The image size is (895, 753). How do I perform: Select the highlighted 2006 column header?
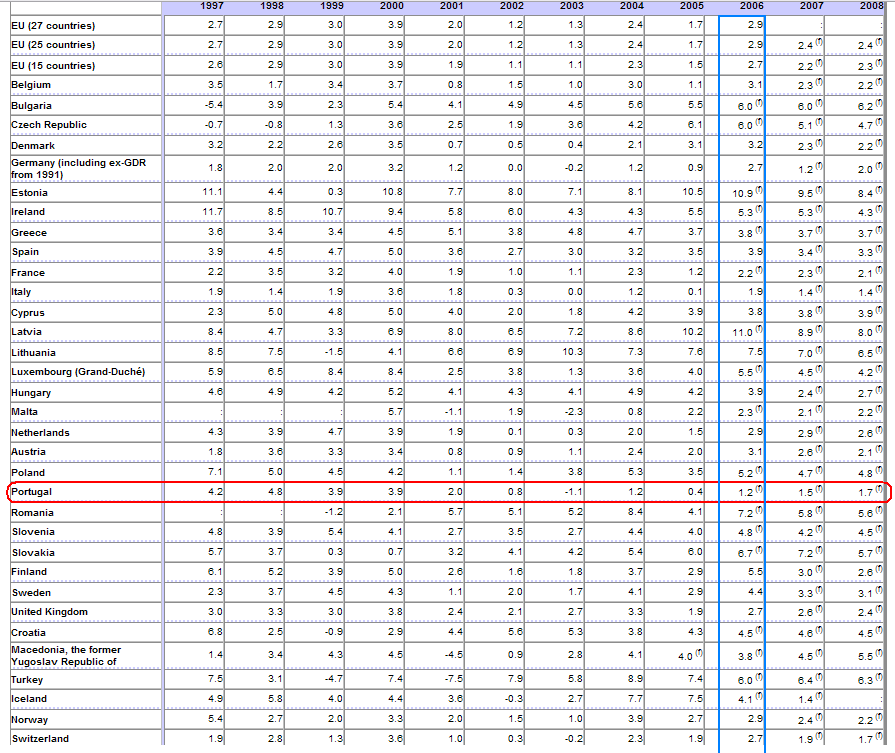coord(751,6)
